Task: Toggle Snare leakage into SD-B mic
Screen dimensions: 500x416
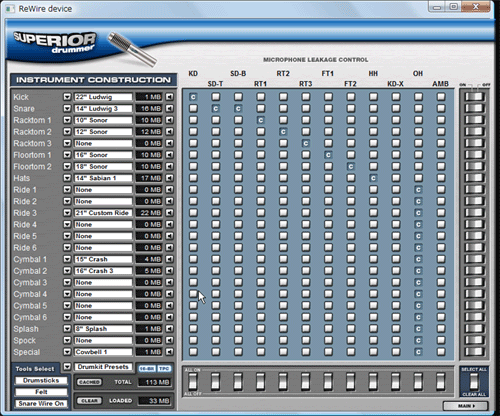Action: click(238, 109)
